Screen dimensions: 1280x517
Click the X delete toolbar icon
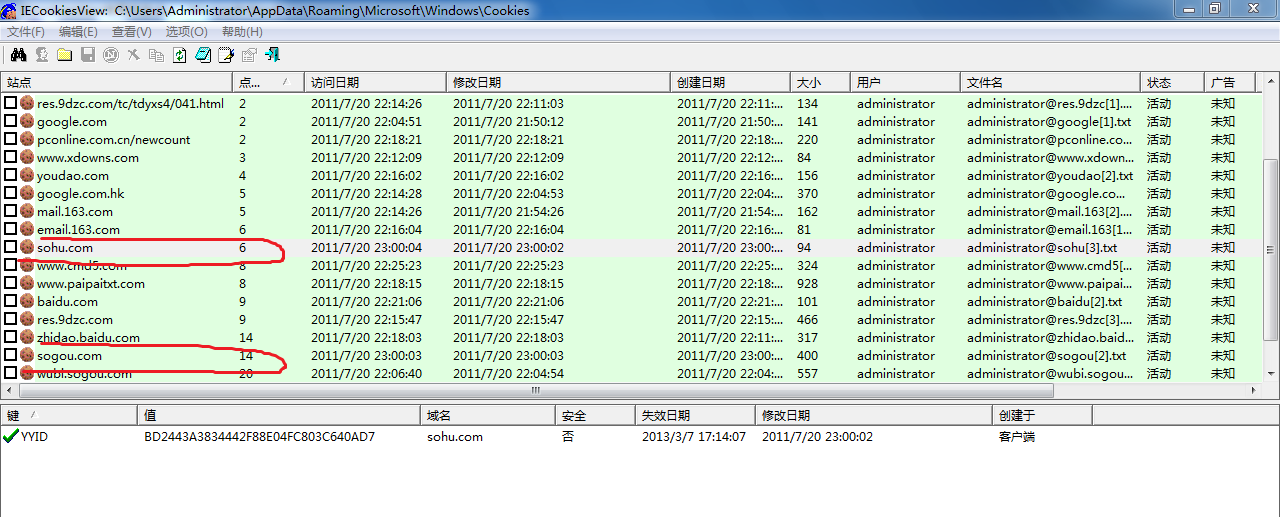(x=133, y=55)
